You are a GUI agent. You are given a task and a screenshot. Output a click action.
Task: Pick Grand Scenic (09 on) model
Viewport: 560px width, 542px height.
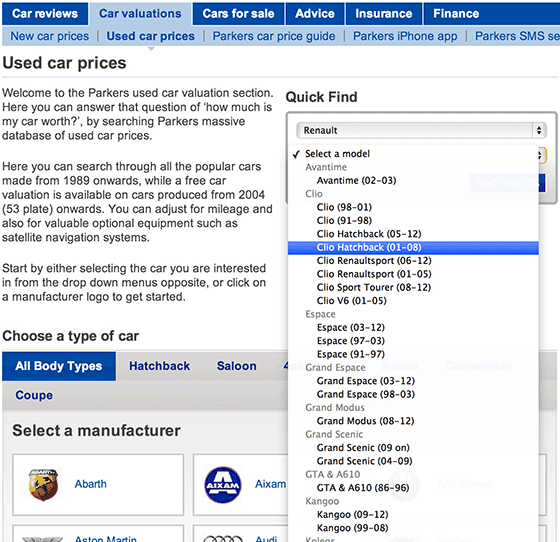coord(363,448)
